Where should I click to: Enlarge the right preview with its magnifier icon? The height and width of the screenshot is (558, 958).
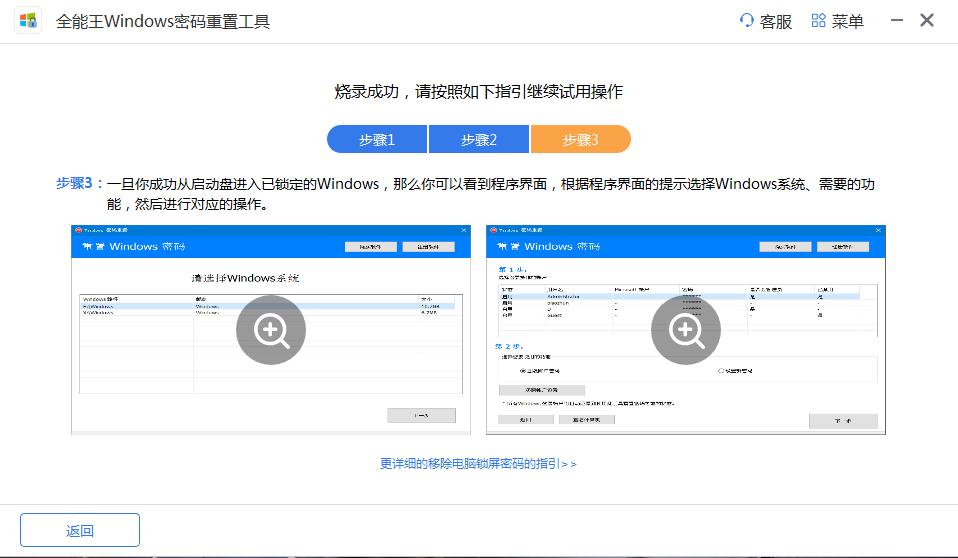[x=686, y=330]
